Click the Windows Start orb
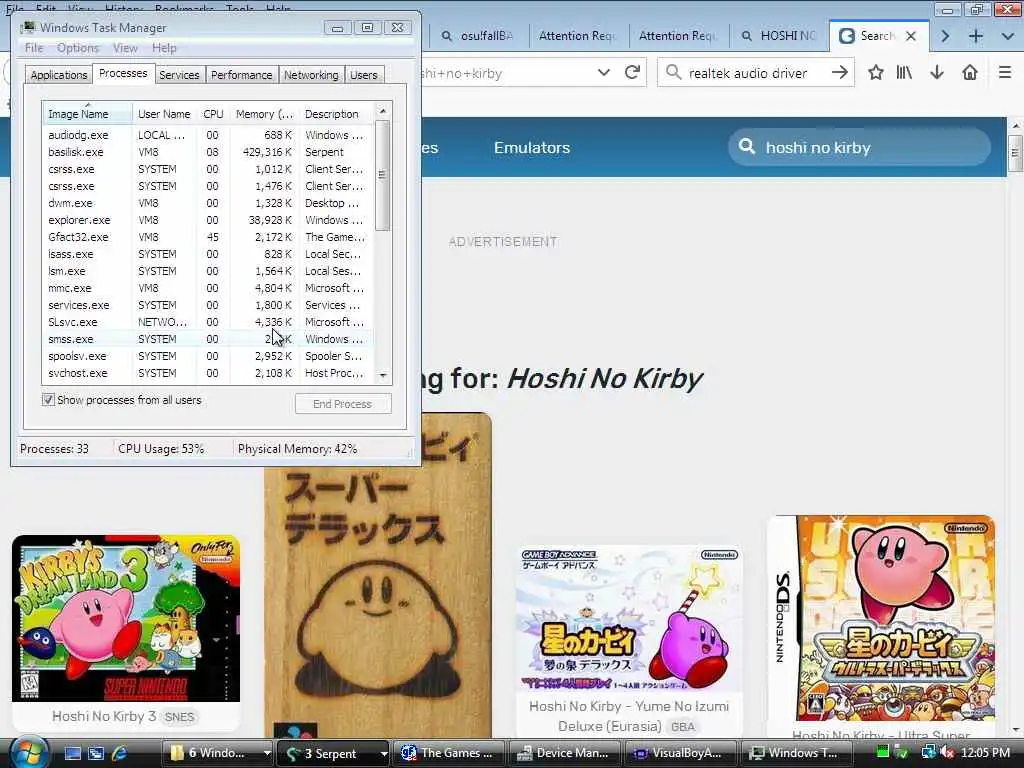This screenshot has height=768, width=1024. coord(28,752)
